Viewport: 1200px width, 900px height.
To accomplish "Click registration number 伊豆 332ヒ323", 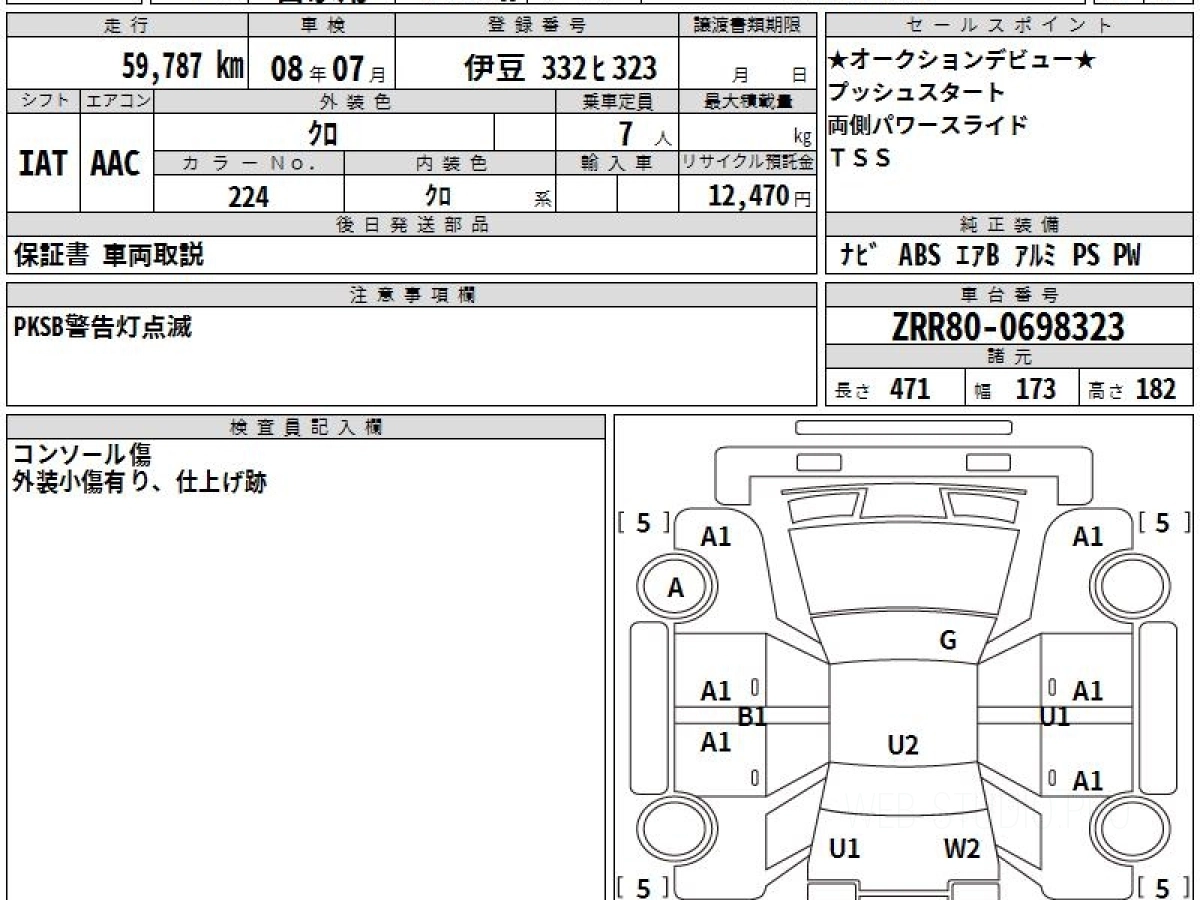I will 560,68.
